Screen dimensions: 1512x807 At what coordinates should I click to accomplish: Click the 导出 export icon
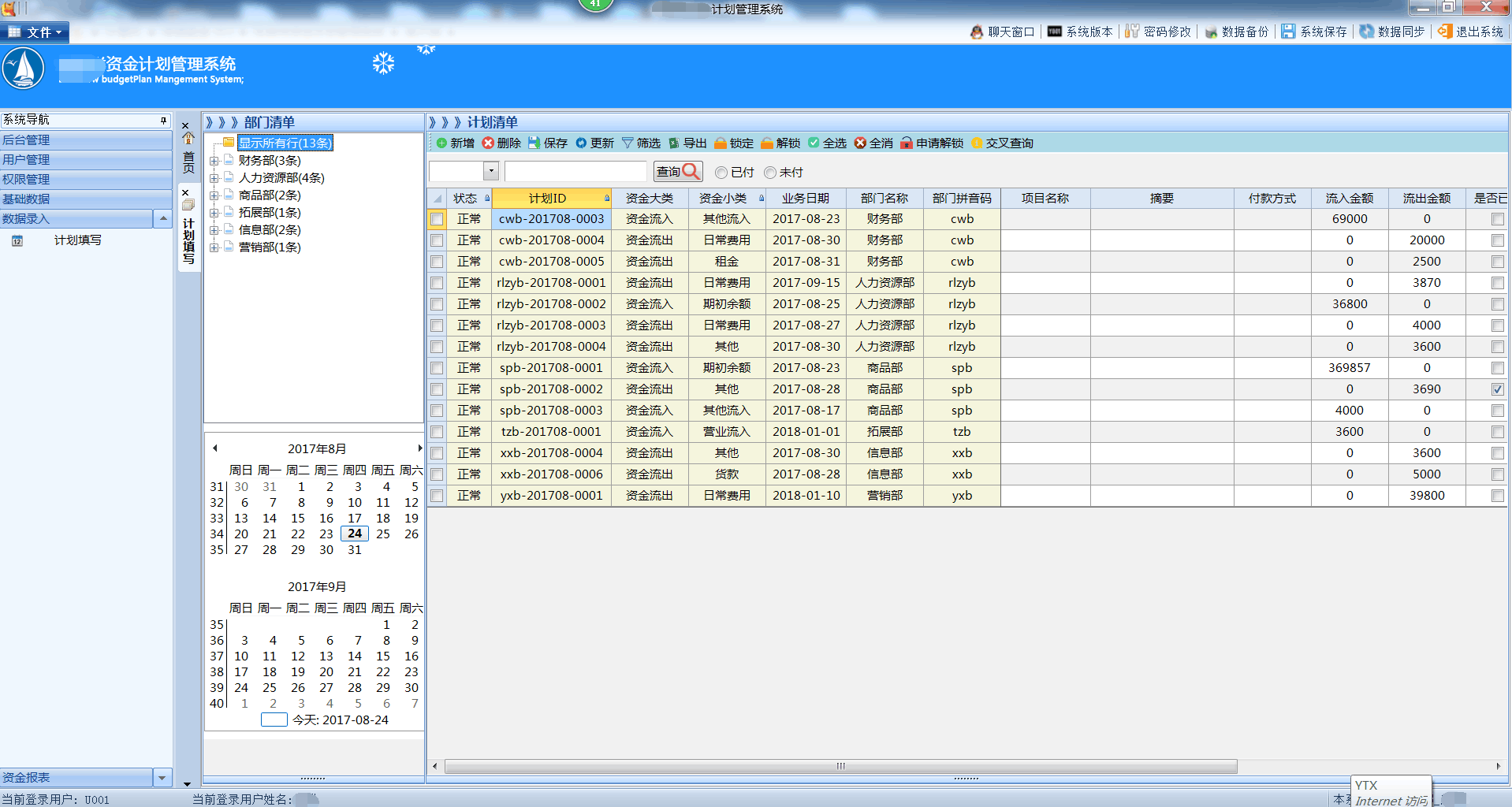(674, 143)
